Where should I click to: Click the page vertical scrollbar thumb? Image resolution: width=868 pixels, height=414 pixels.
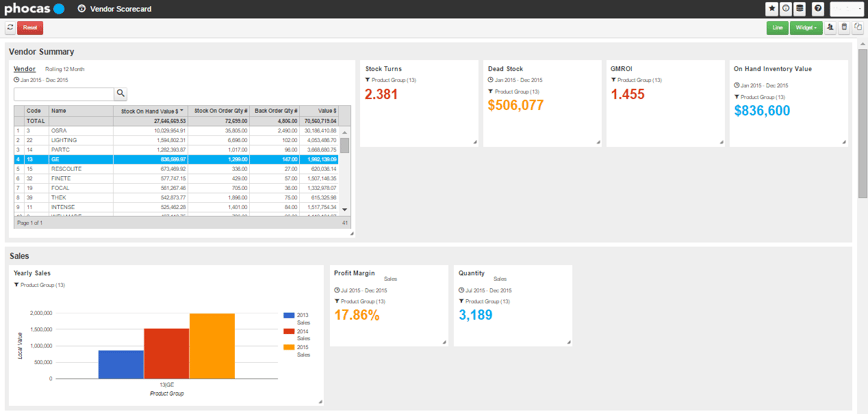(862, 123)
